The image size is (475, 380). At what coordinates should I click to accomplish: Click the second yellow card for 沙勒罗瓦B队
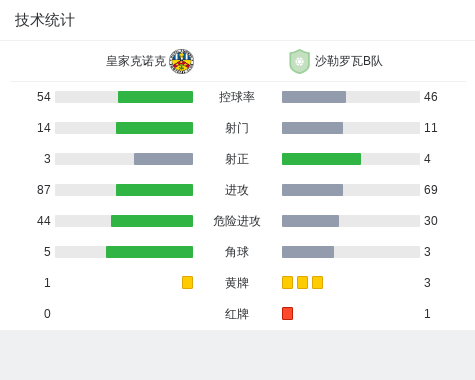pos(302,283)
